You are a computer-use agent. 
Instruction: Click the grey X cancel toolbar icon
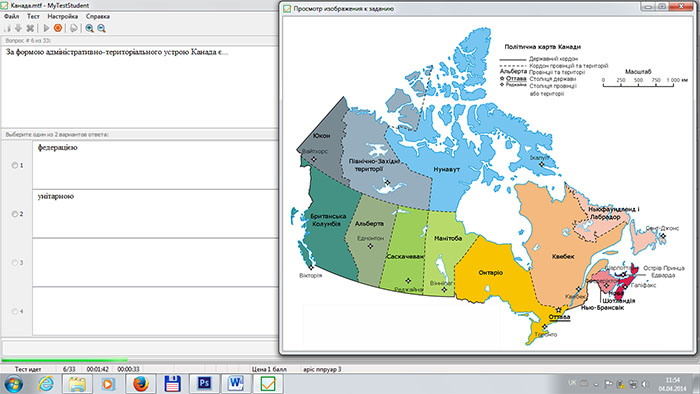30,28
